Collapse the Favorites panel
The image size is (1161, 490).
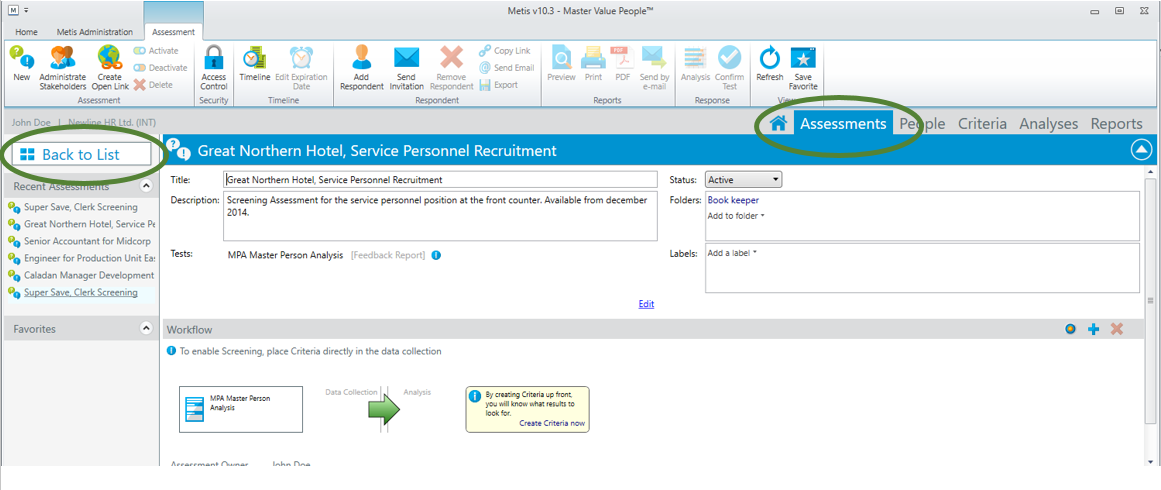click(147, 329)
